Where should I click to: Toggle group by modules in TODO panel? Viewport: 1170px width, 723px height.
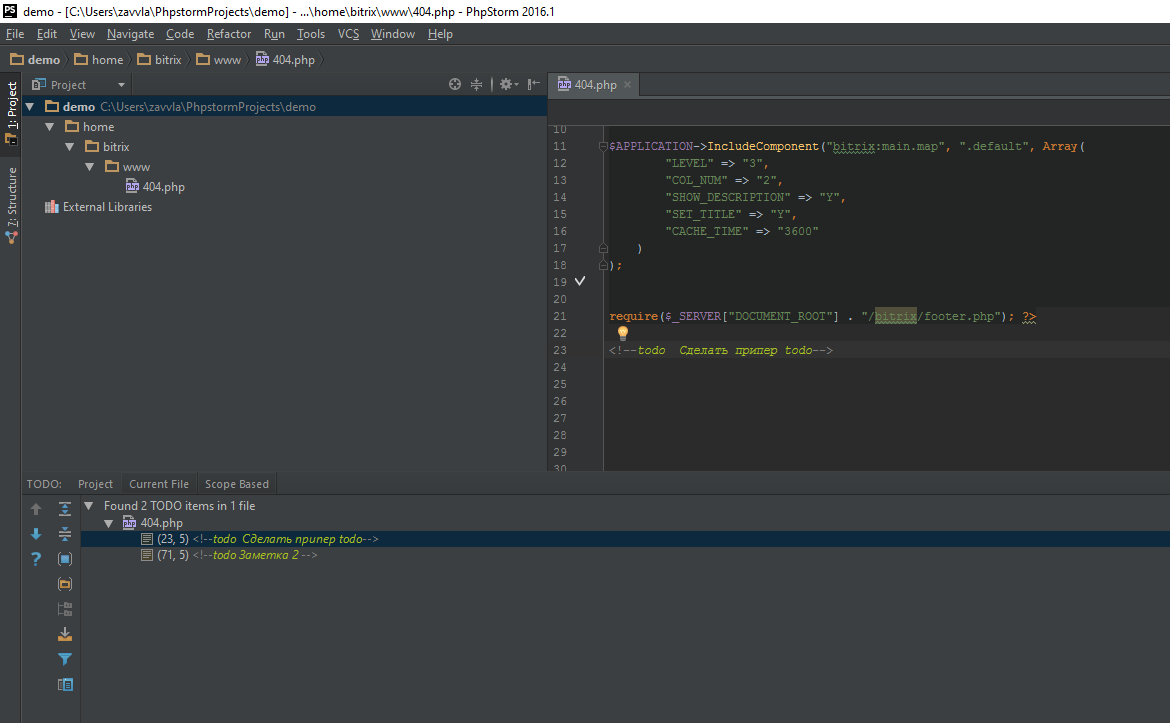65,559
